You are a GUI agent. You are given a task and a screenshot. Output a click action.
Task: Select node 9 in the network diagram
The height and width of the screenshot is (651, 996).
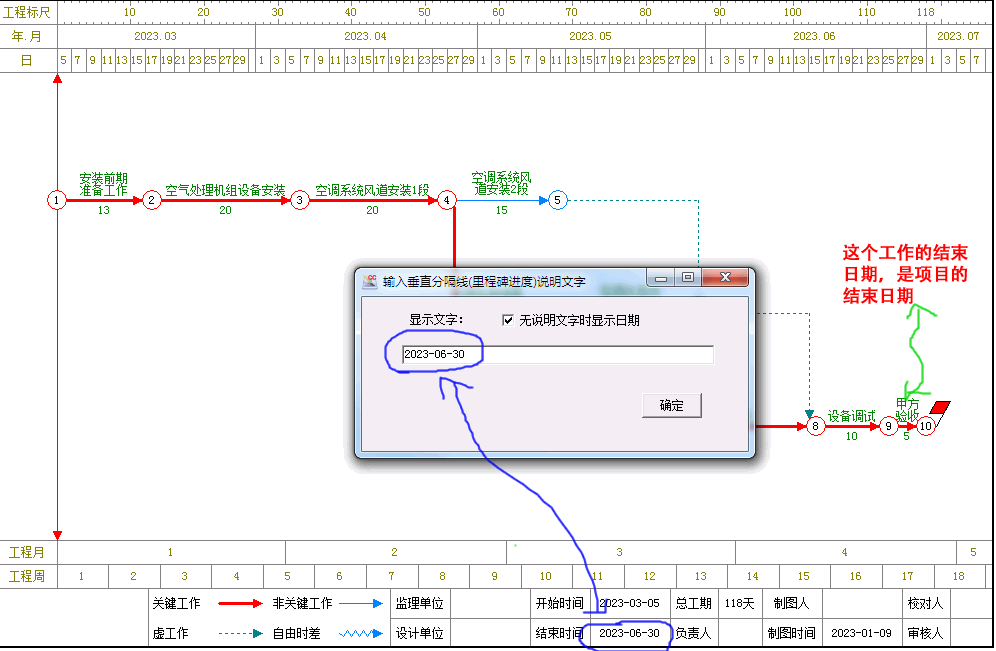(x=889, y=426)
